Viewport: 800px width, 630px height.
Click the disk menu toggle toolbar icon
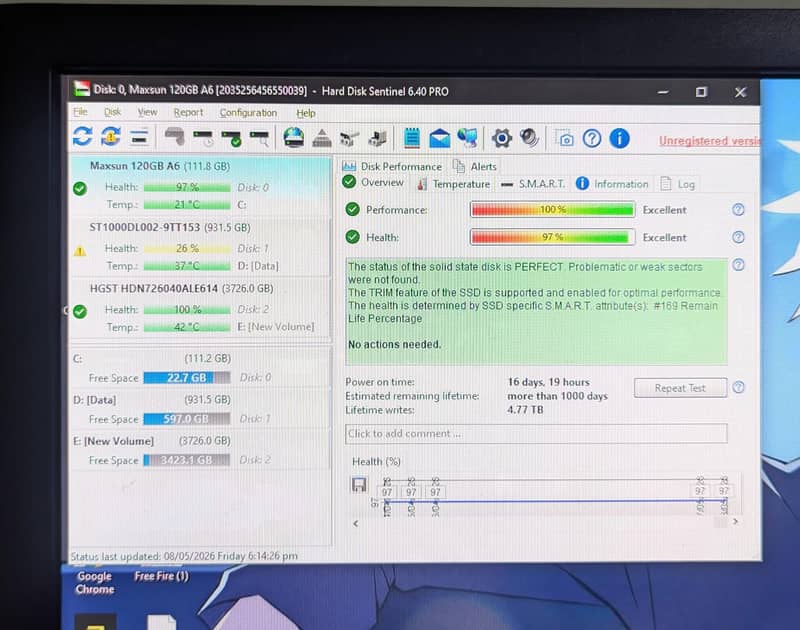coord(139,137)
